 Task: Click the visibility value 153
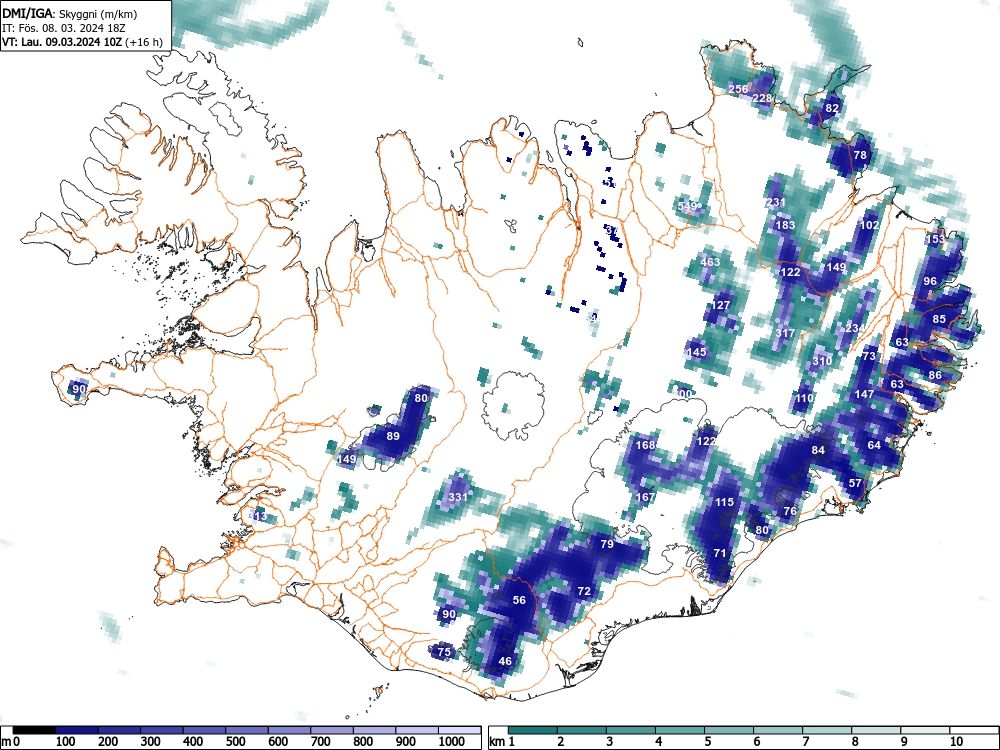click(935, 239)
